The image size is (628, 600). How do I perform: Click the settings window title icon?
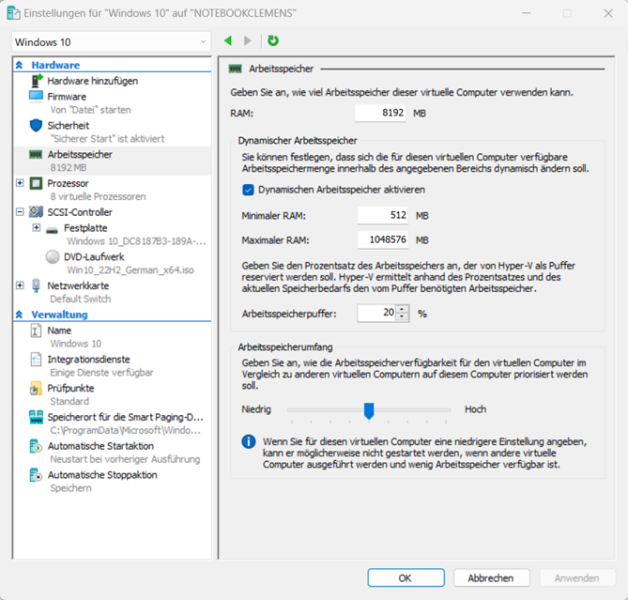[13, 13]
